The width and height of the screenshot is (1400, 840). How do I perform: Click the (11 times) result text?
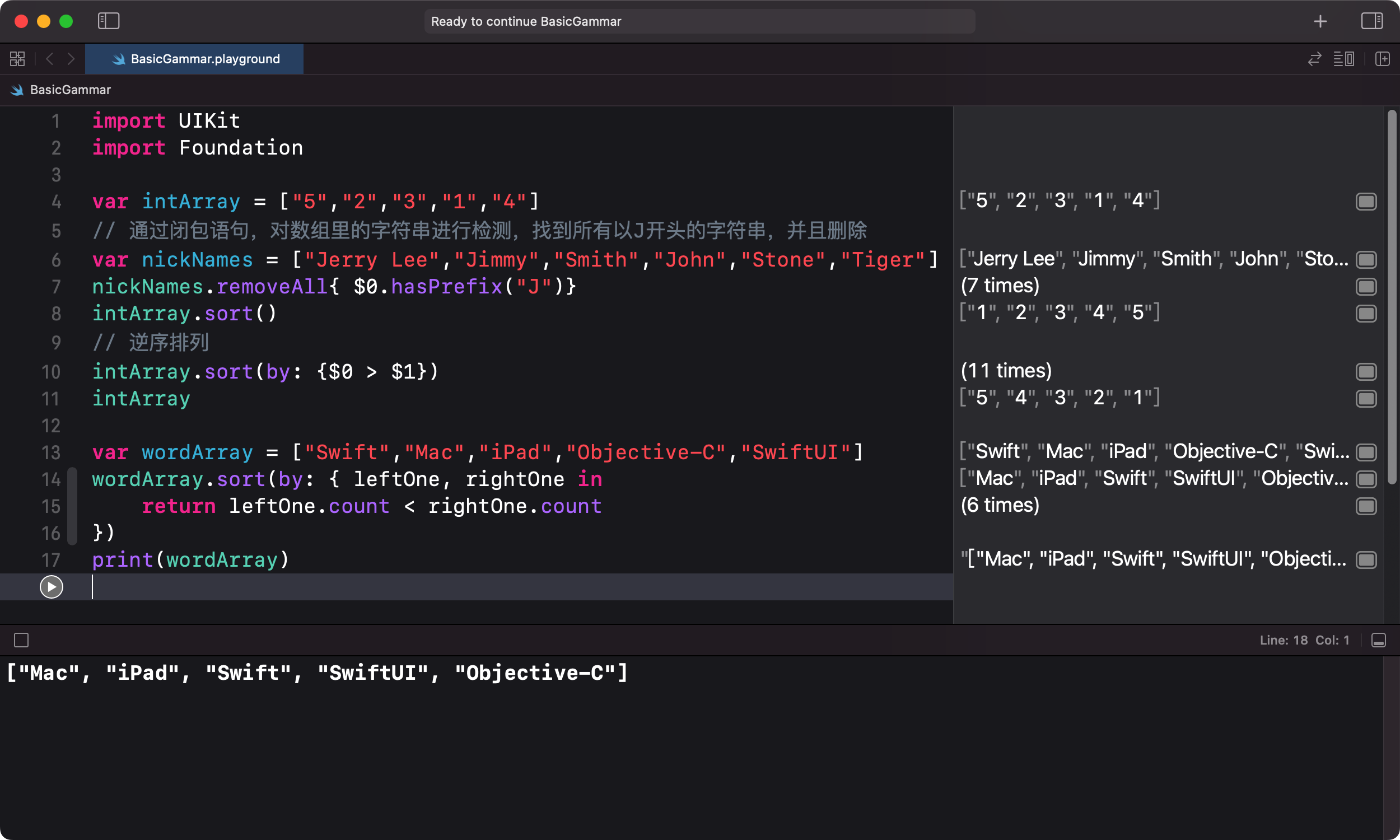(x=1006, y=371)
